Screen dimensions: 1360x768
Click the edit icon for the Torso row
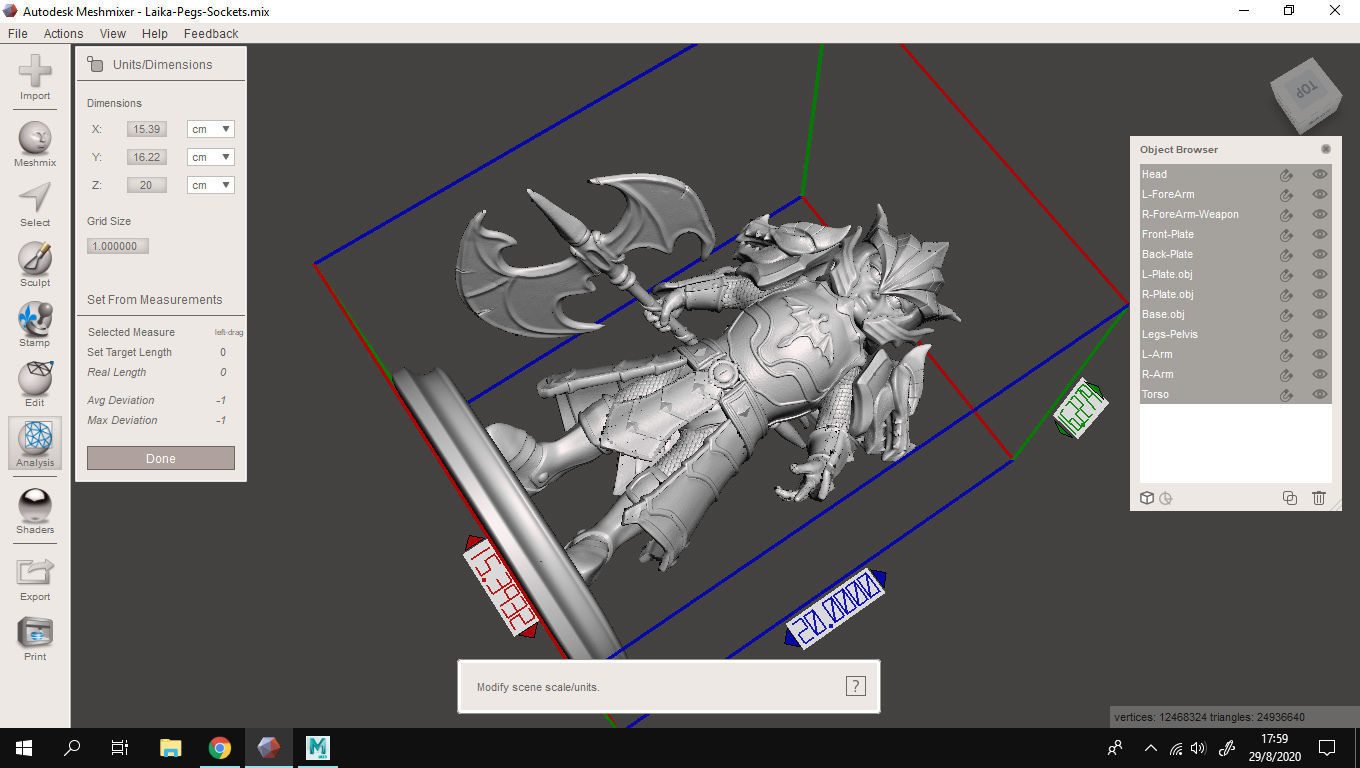(1286, 394)
